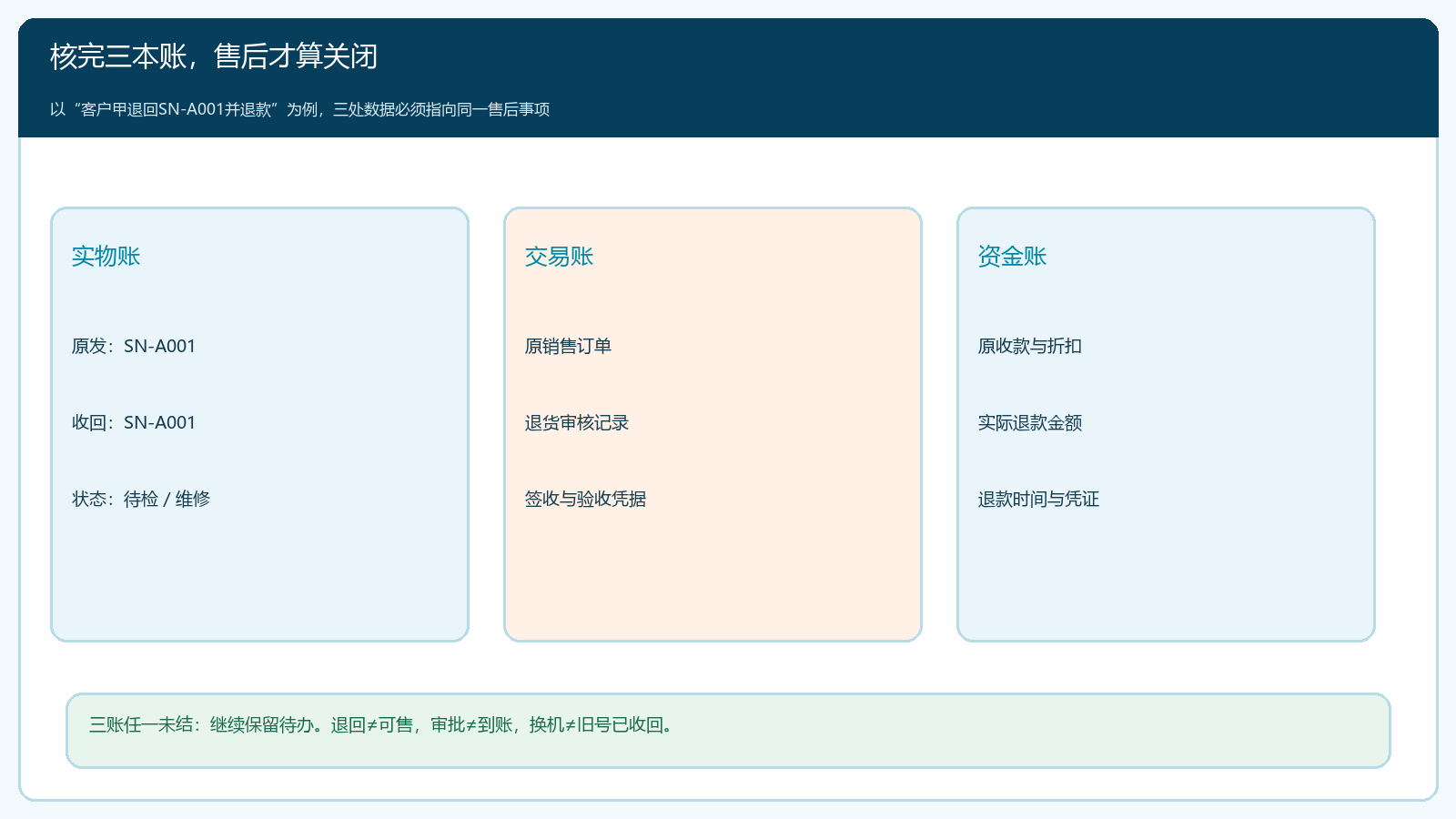Image resolution: width=1456 pixels, height=819 pixels.
Task: Click the 实际退款金额 entry
Action: (x=1030, y=422)
